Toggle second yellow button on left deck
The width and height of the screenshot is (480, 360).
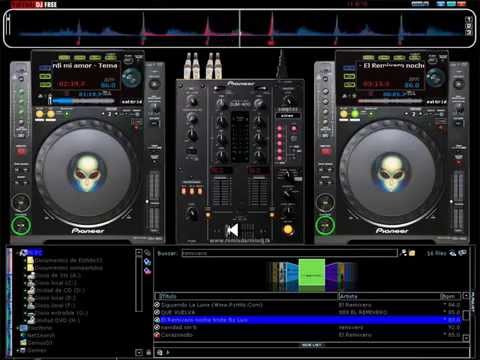(51, 114)
